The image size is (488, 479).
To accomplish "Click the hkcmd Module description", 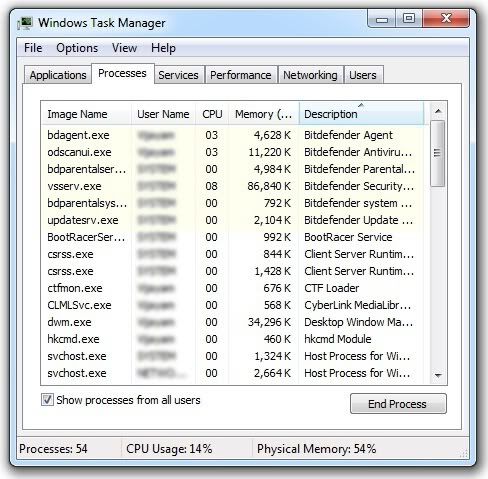I will (x=338, y=339).
